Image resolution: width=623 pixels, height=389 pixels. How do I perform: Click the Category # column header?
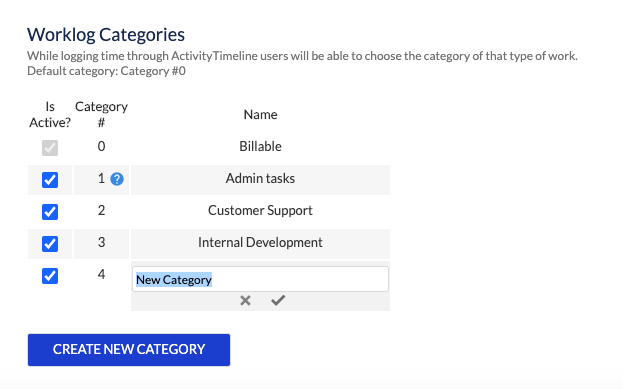coord(101,114)
